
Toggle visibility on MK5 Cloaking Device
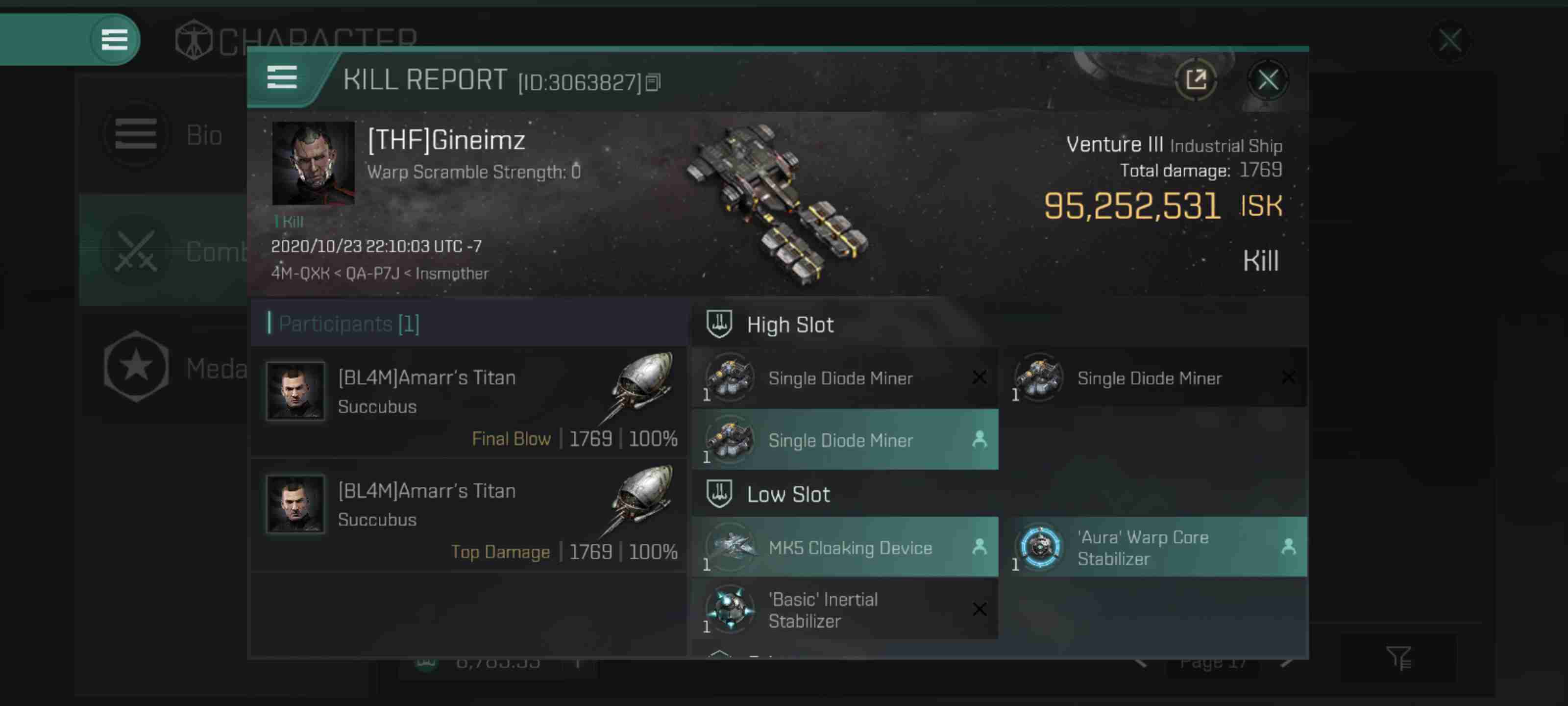978,547
